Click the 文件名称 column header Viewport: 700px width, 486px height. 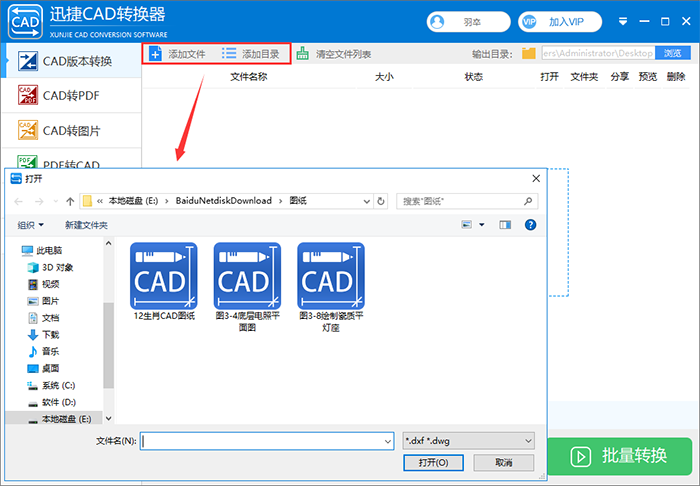(249, 77)
